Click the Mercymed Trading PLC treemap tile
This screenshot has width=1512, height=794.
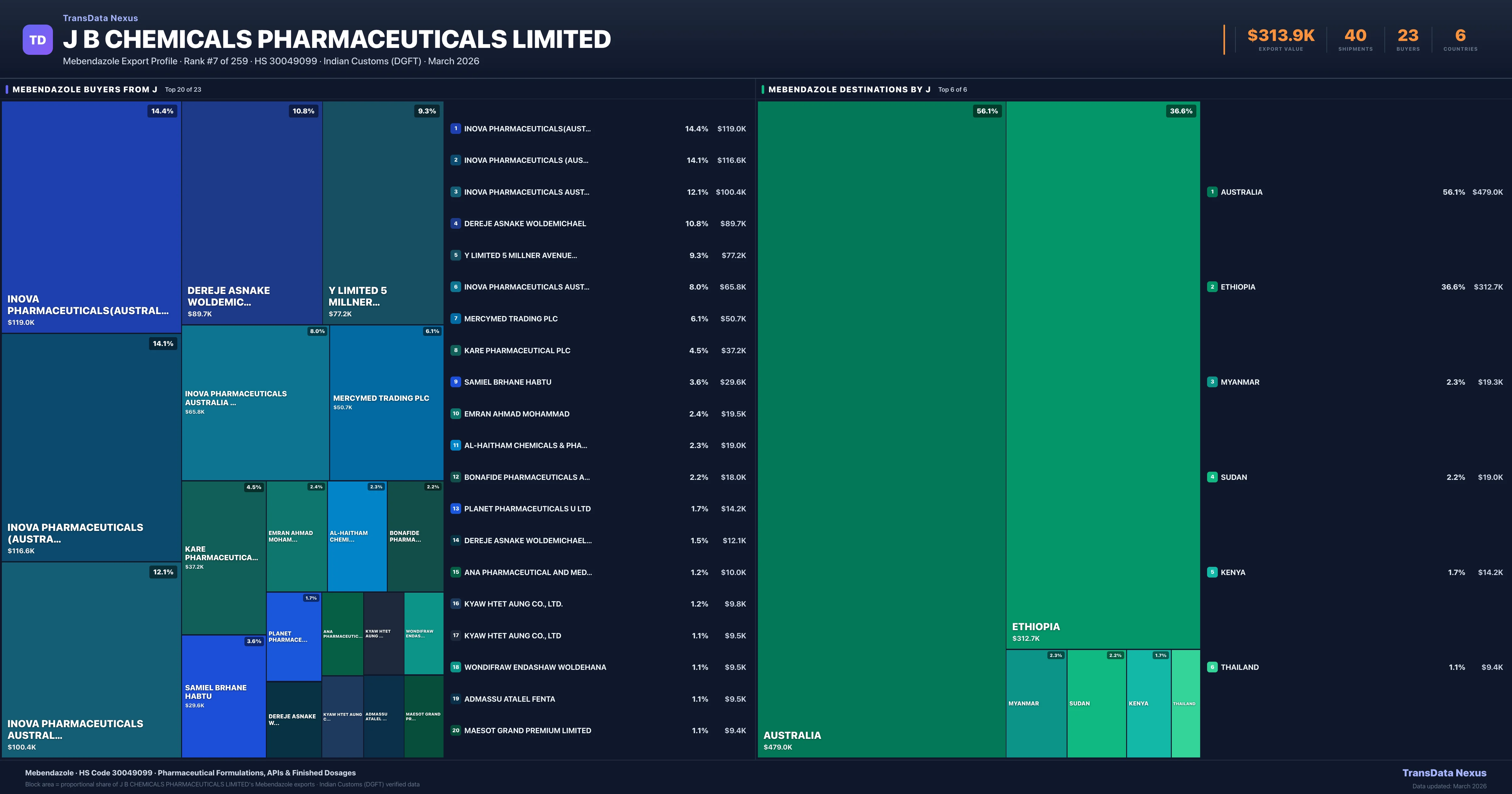386,402
